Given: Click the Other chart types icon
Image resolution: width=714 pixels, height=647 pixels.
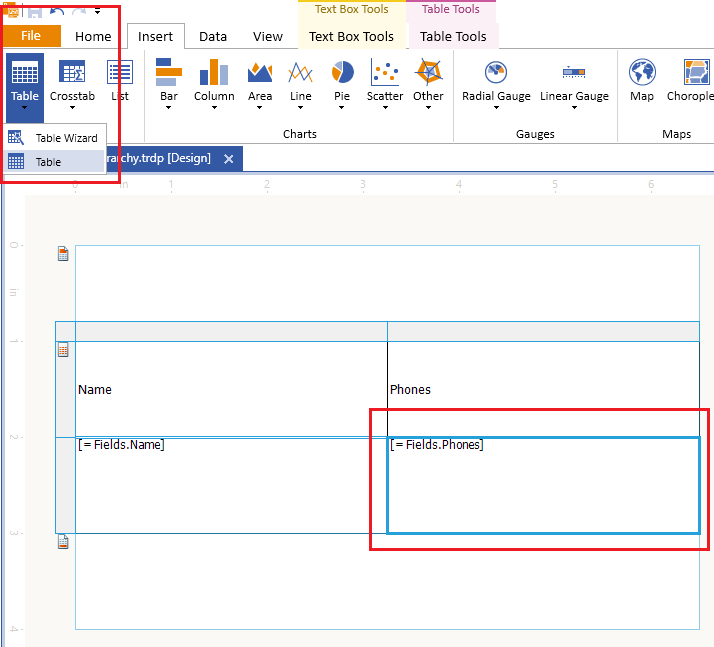Looking at the screenshot, I should (428, 72).
